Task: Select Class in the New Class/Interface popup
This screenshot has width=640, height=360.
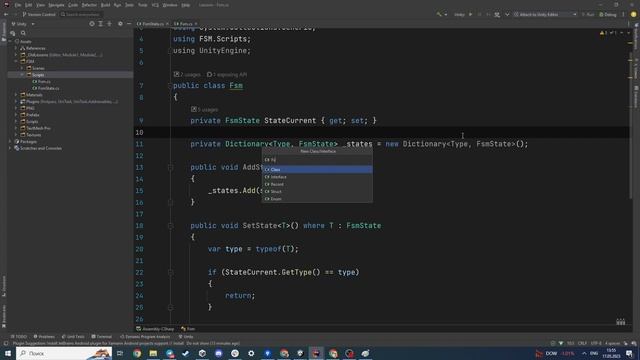Action: (x=317, y=169)
